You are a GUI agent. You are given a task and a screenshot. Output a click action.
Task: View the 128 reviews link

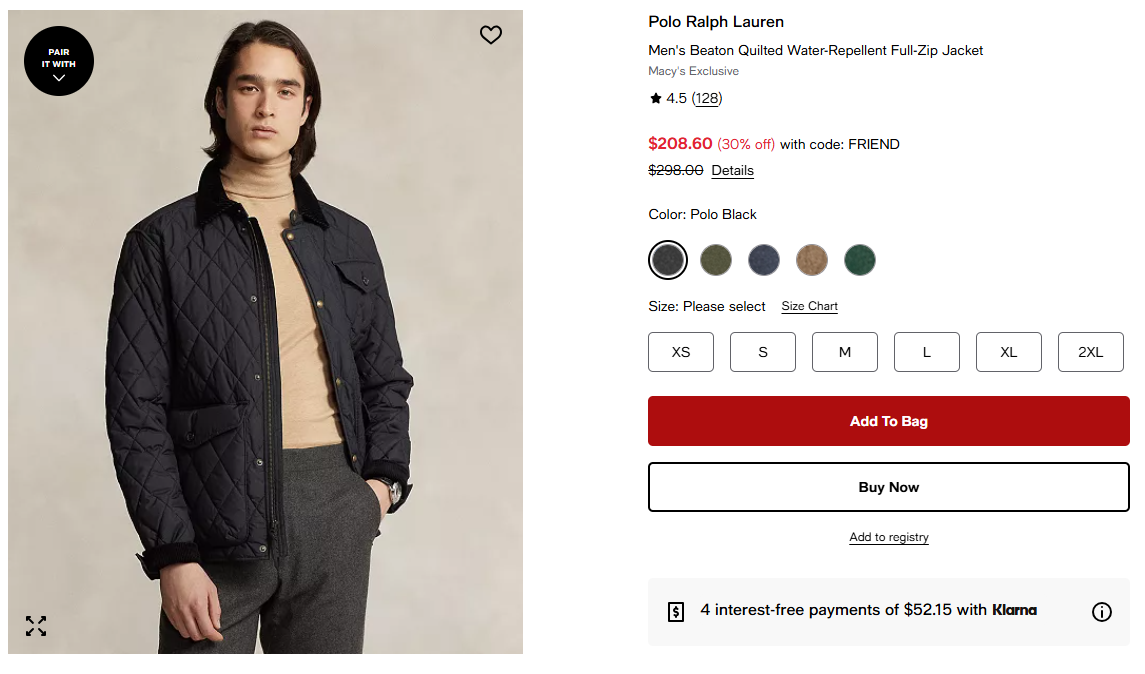[x=707, y=98]
